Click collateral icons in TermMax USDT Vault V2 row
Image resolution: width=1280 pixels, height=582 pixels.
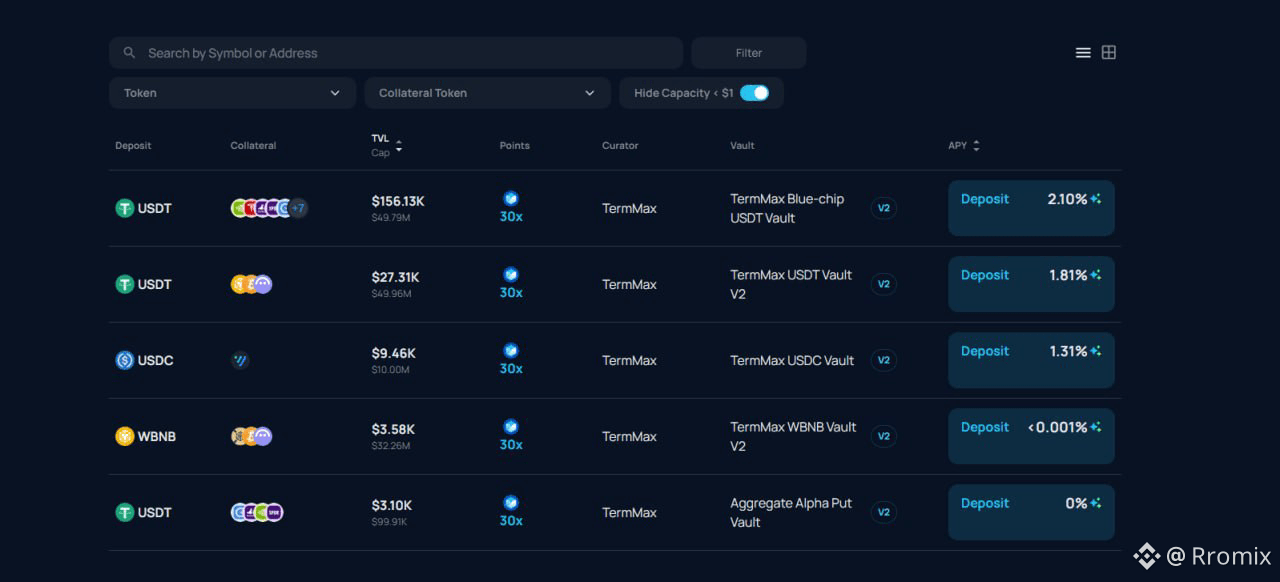pyautogui.click(x=251, y=284)
